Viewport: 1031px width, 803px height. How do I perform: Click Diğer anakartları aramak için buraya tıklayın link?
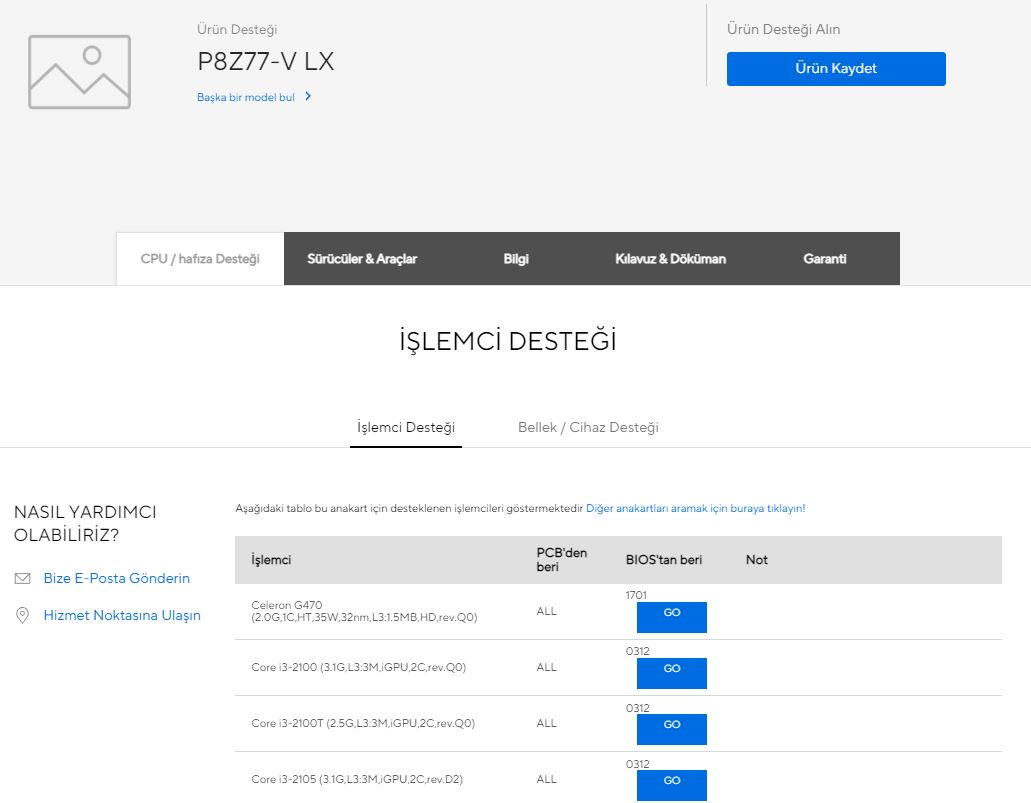point(695,508)
